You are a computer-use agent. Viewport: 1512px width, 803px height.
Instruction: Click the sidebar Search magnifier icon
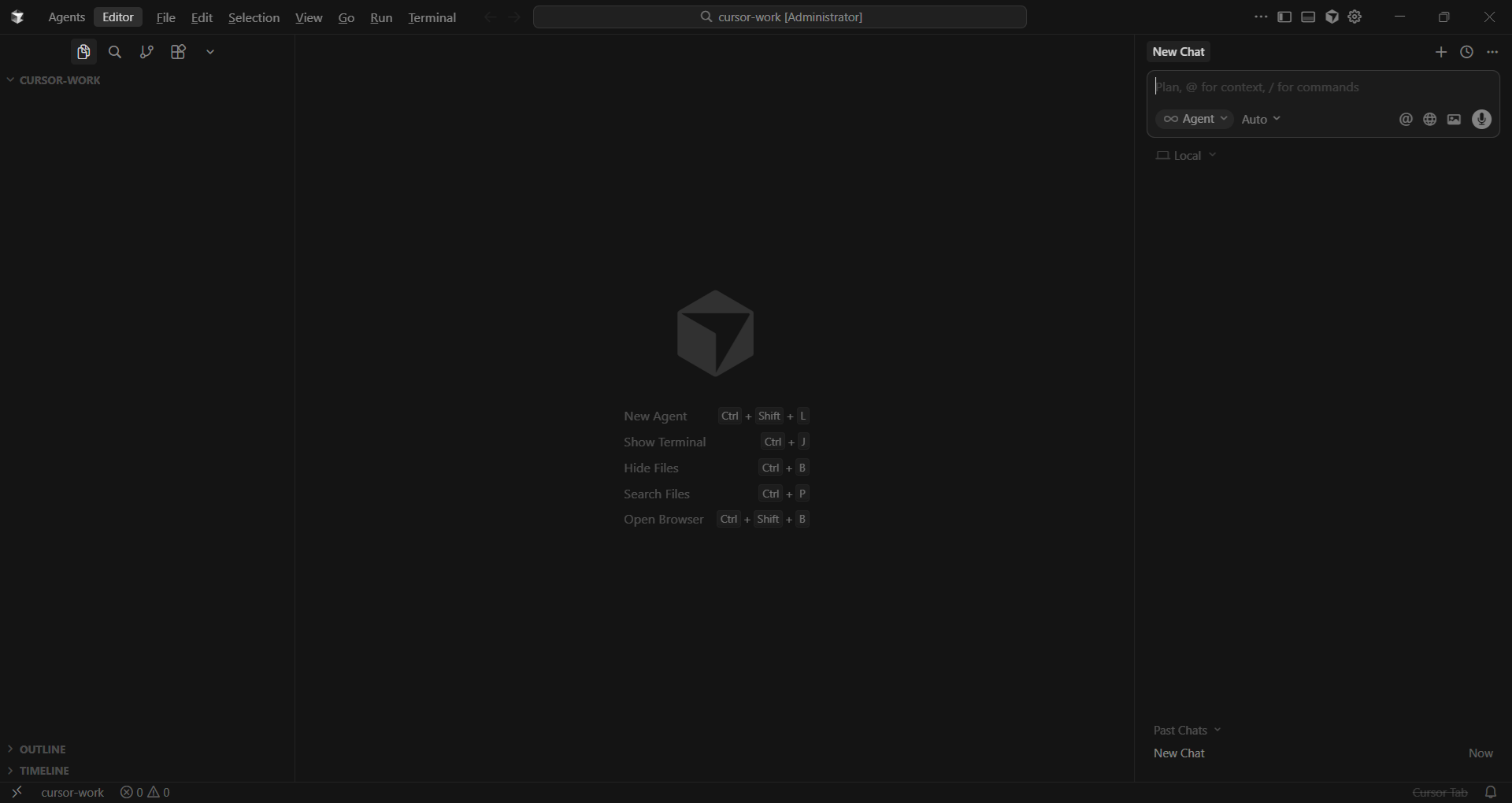pos(115,52)
